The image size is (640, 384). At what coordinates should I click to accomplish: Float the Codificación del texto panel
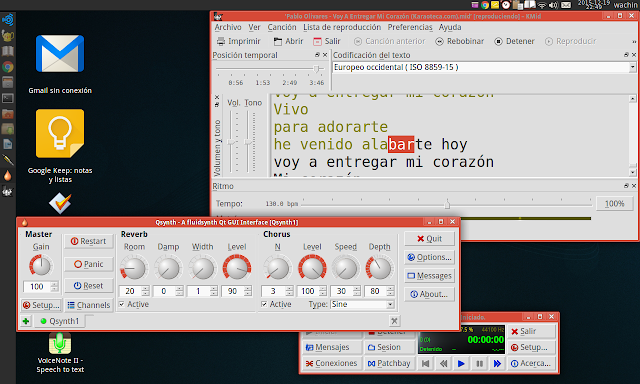click(x=626, y=55)
